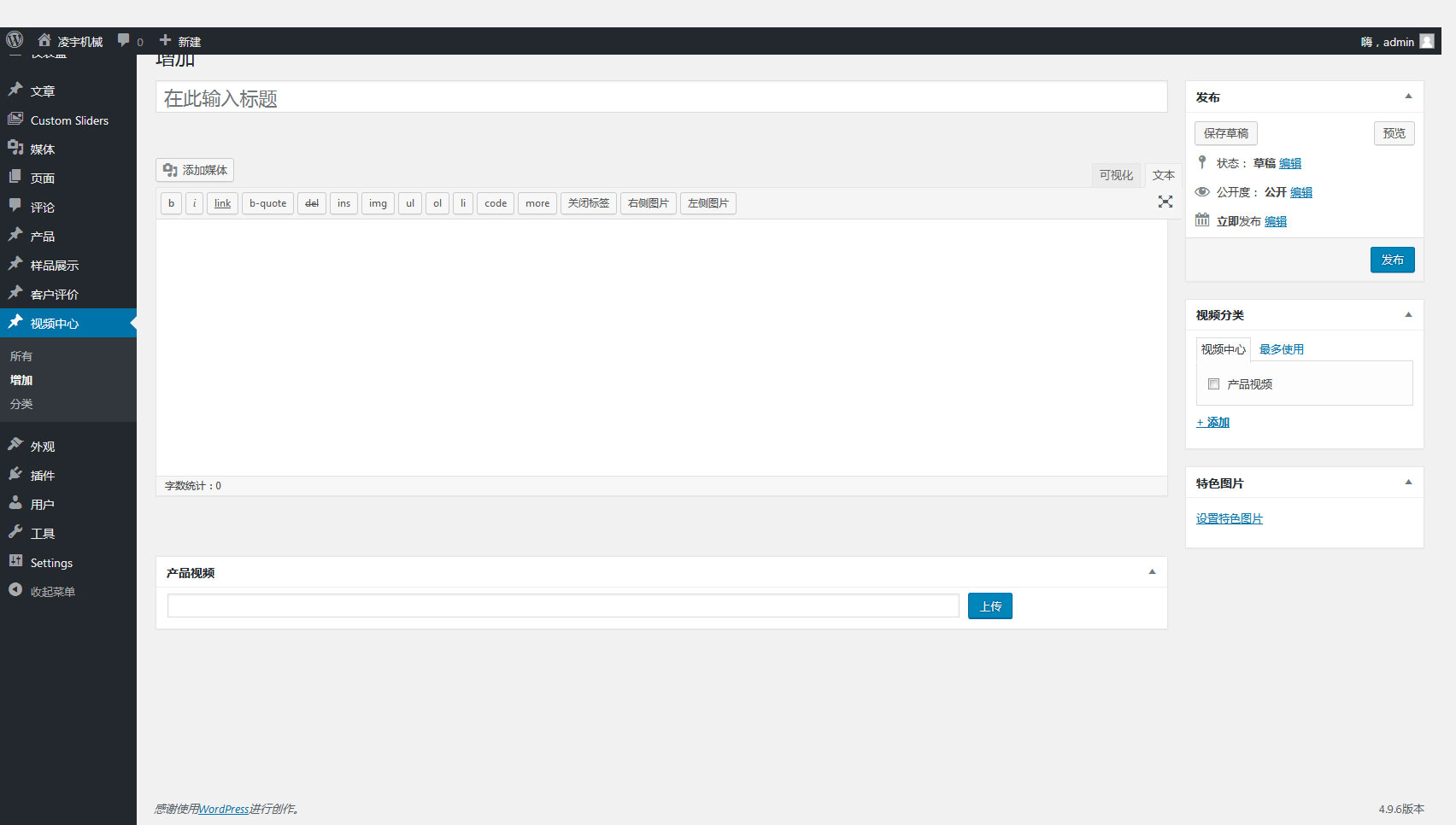This screenshot has width=1456, height=825.
Task: Open the 分类 submenu item
Action: click(x=21, y=404)
